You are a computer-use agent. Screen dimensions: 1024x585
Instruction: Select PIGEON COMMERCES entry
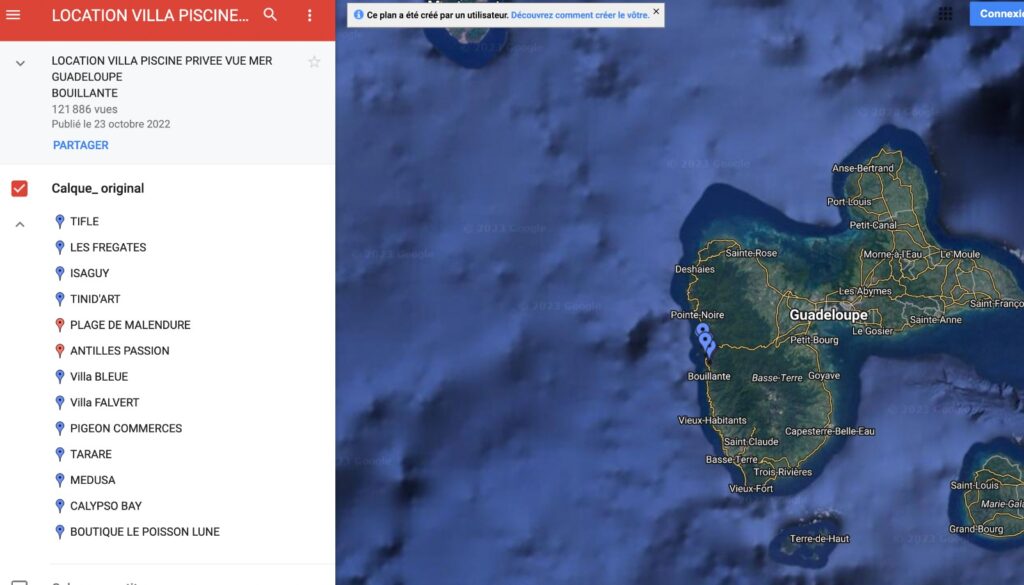coord(126,428)
